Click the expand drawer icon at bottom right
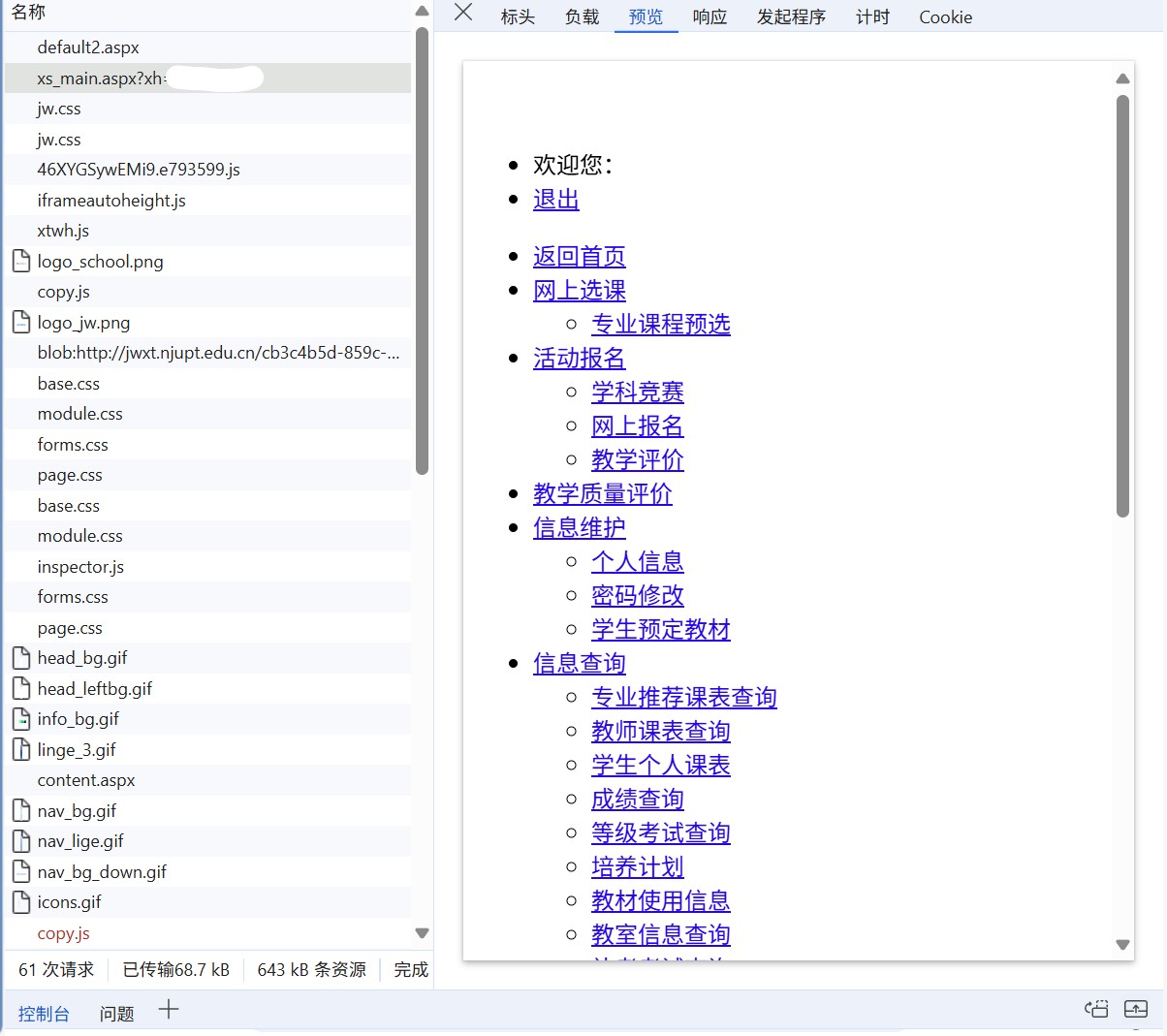Screen dimensions: 1167x1036 click(x=1135, y=1010)
